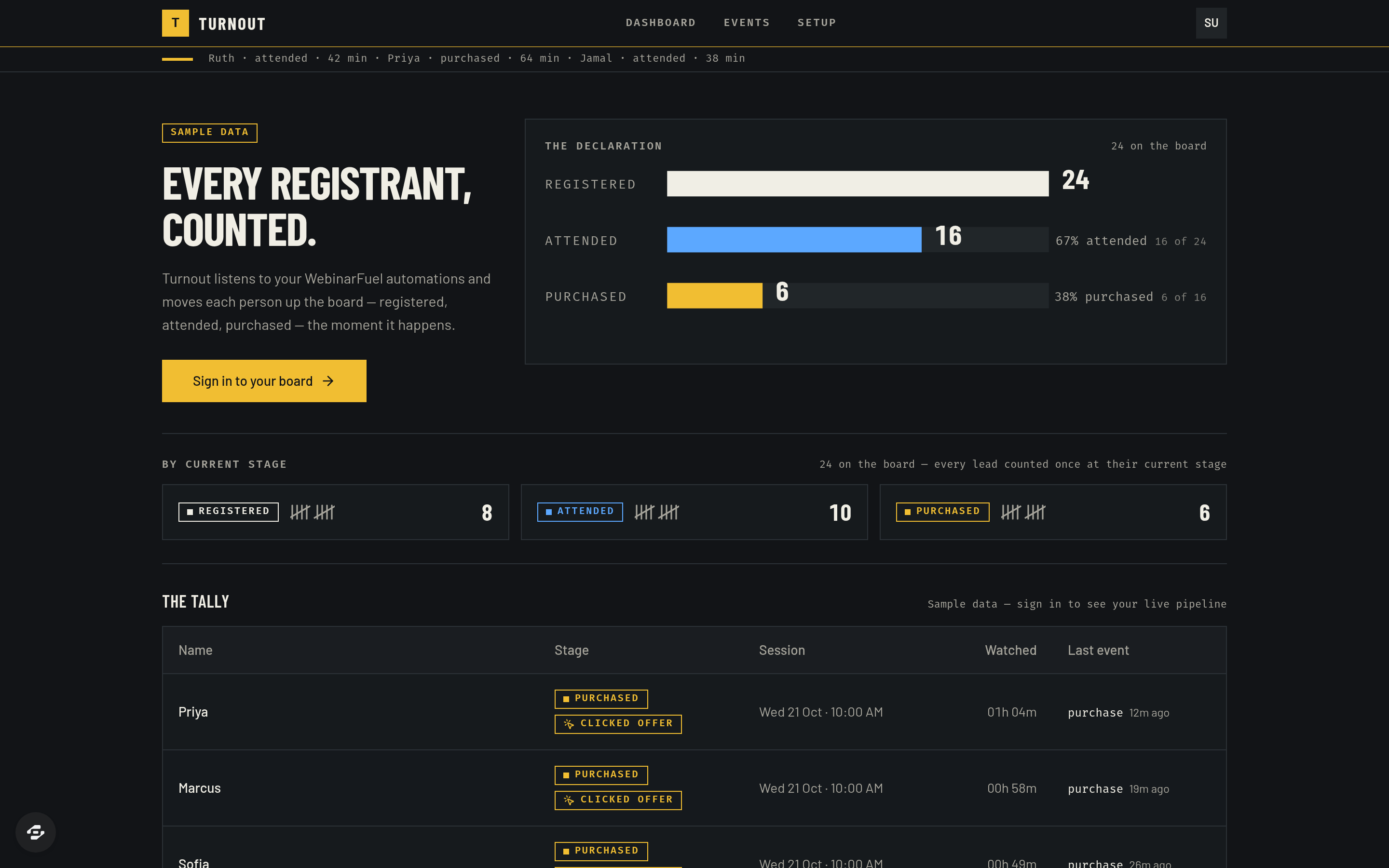
Task: Click Sign in to your board button
Action: coord(264,381)
